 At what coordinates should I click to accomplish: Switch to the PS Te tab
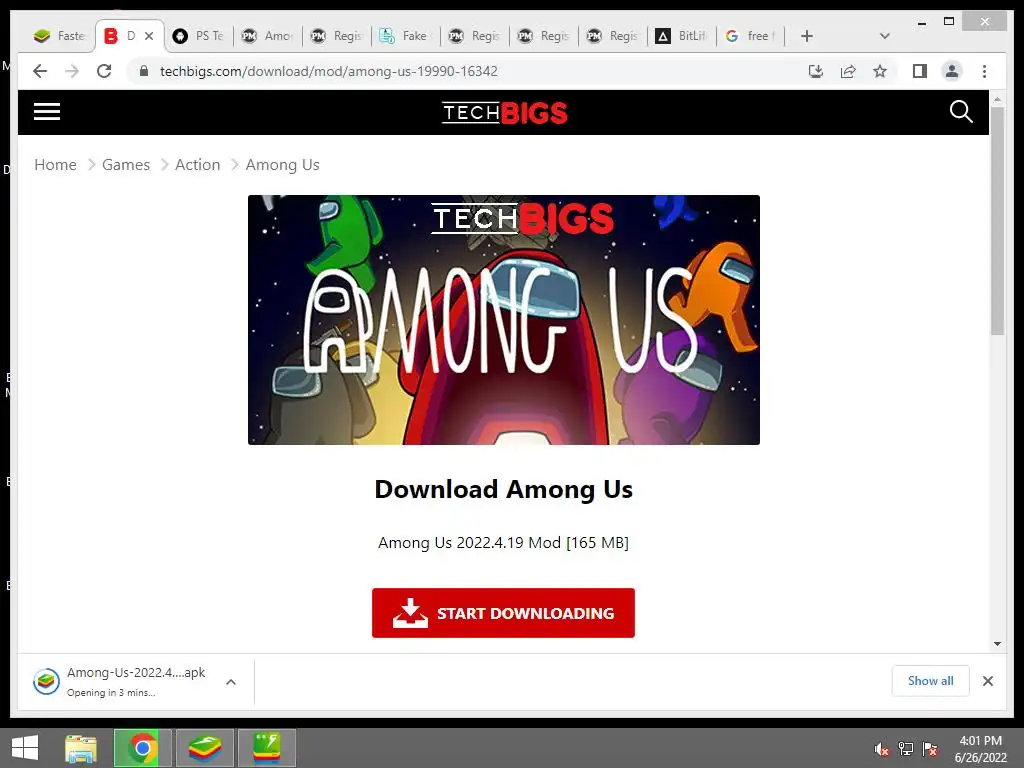(199, 36)
